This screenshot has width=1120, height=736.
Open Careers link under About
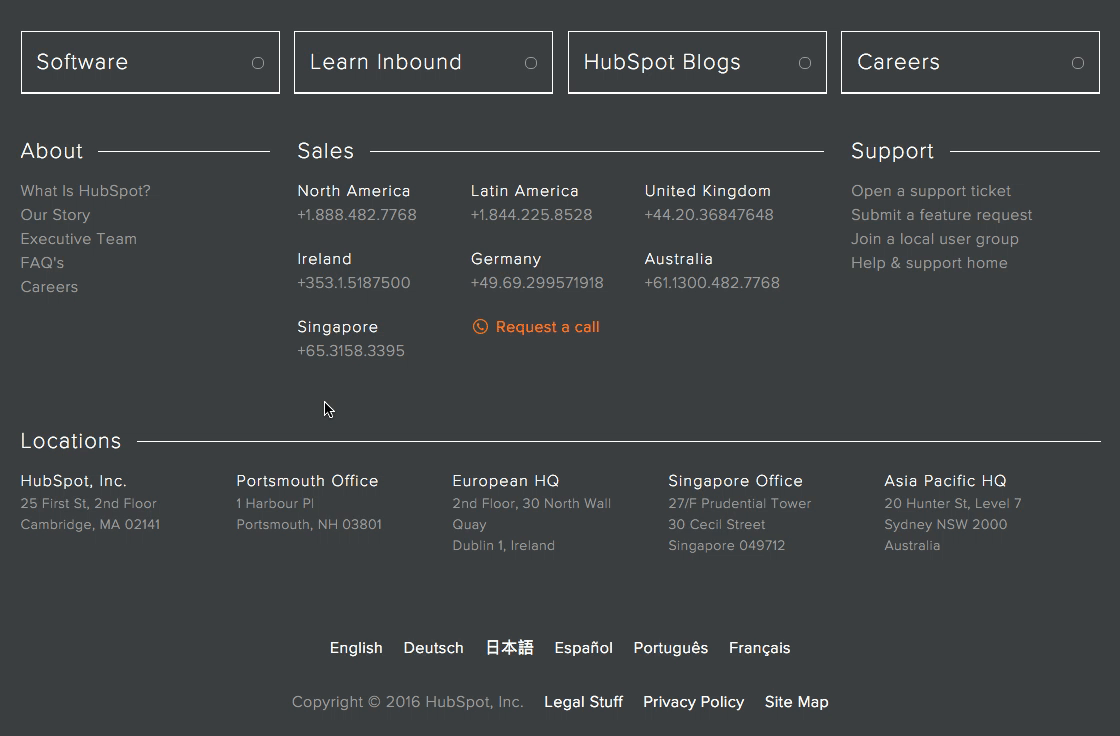[x=49, y=287]
